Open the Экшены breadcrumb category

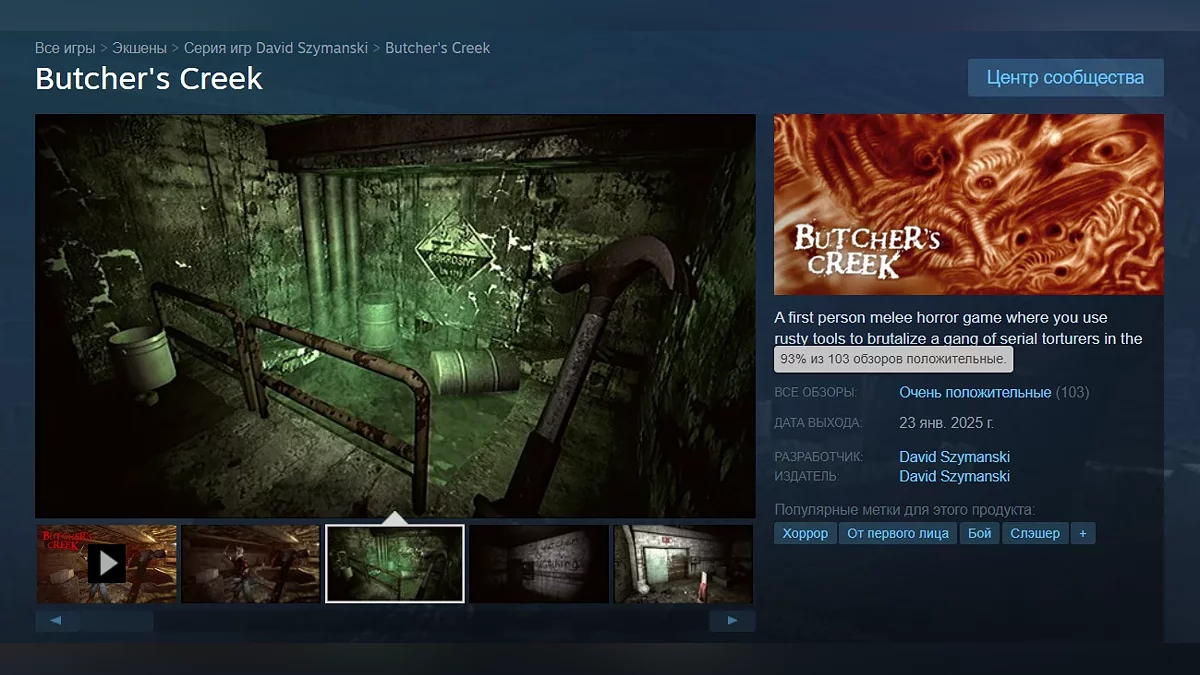click(139, 48)
